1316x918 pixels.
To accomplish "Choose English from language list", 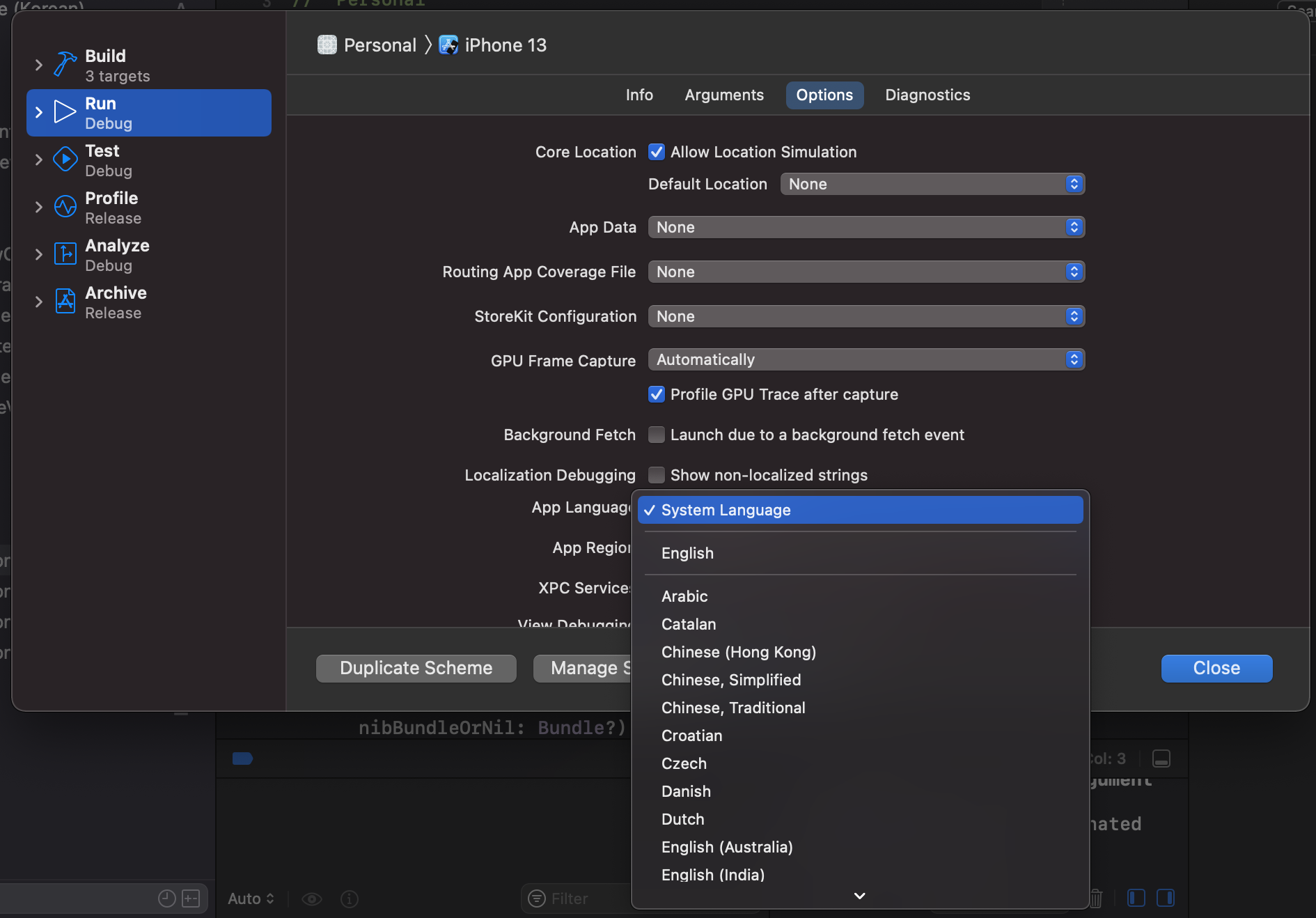I will tap(860, 553).
